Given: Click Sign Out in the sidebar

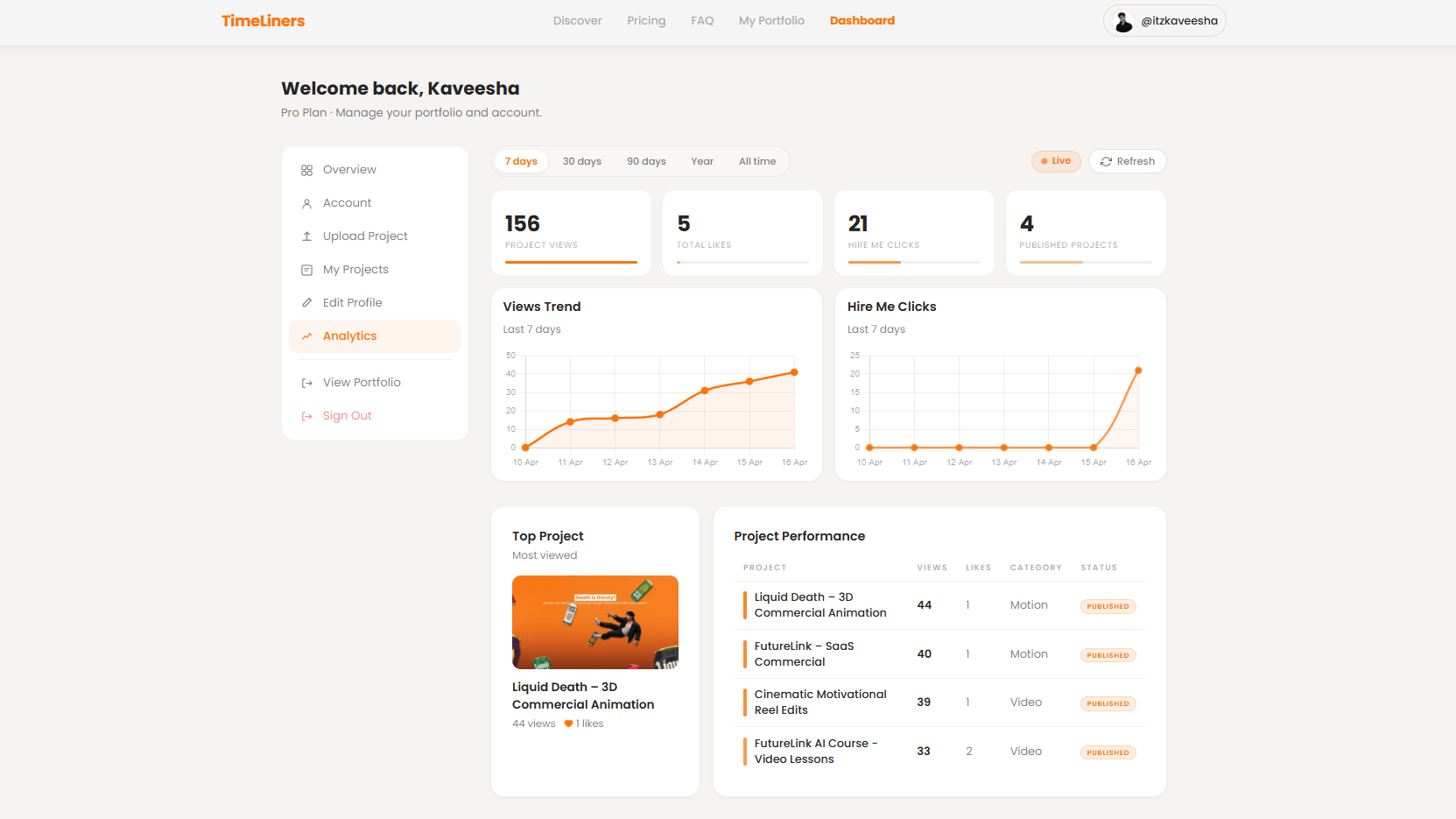Looking at the screenshot, I should click(375, 416).
